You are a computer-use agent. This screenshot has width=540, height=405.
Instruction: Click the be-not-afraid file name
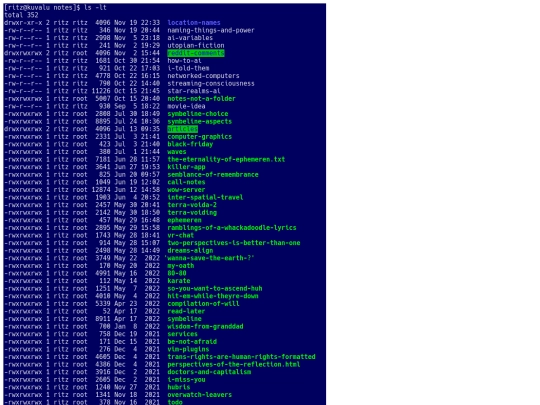[x=192, y=341]
